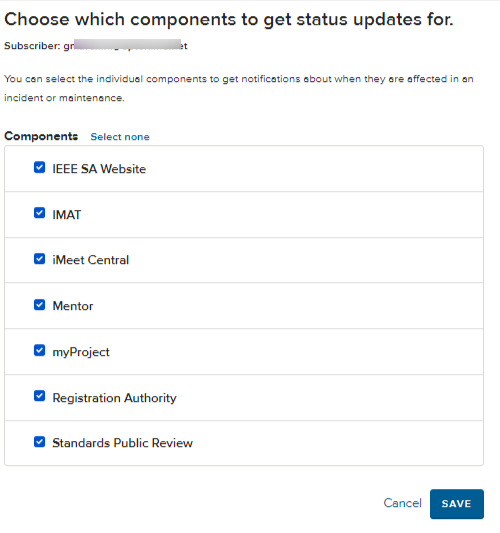Click the Standards Public Review label text

[122, 443]
